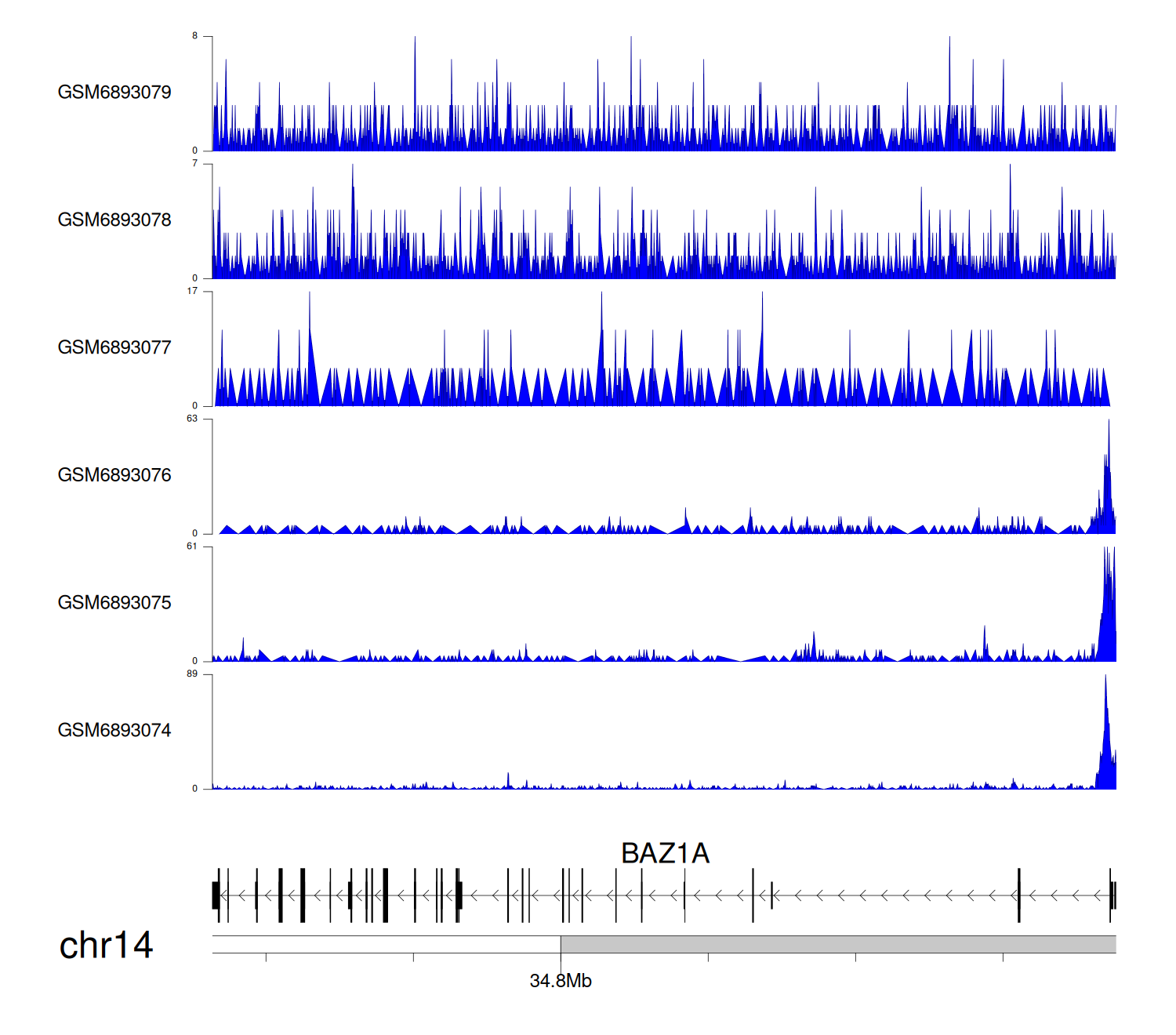Click y-axis maximum value 89
The width and height of the screenshot is (1176, 1035).
192,674
